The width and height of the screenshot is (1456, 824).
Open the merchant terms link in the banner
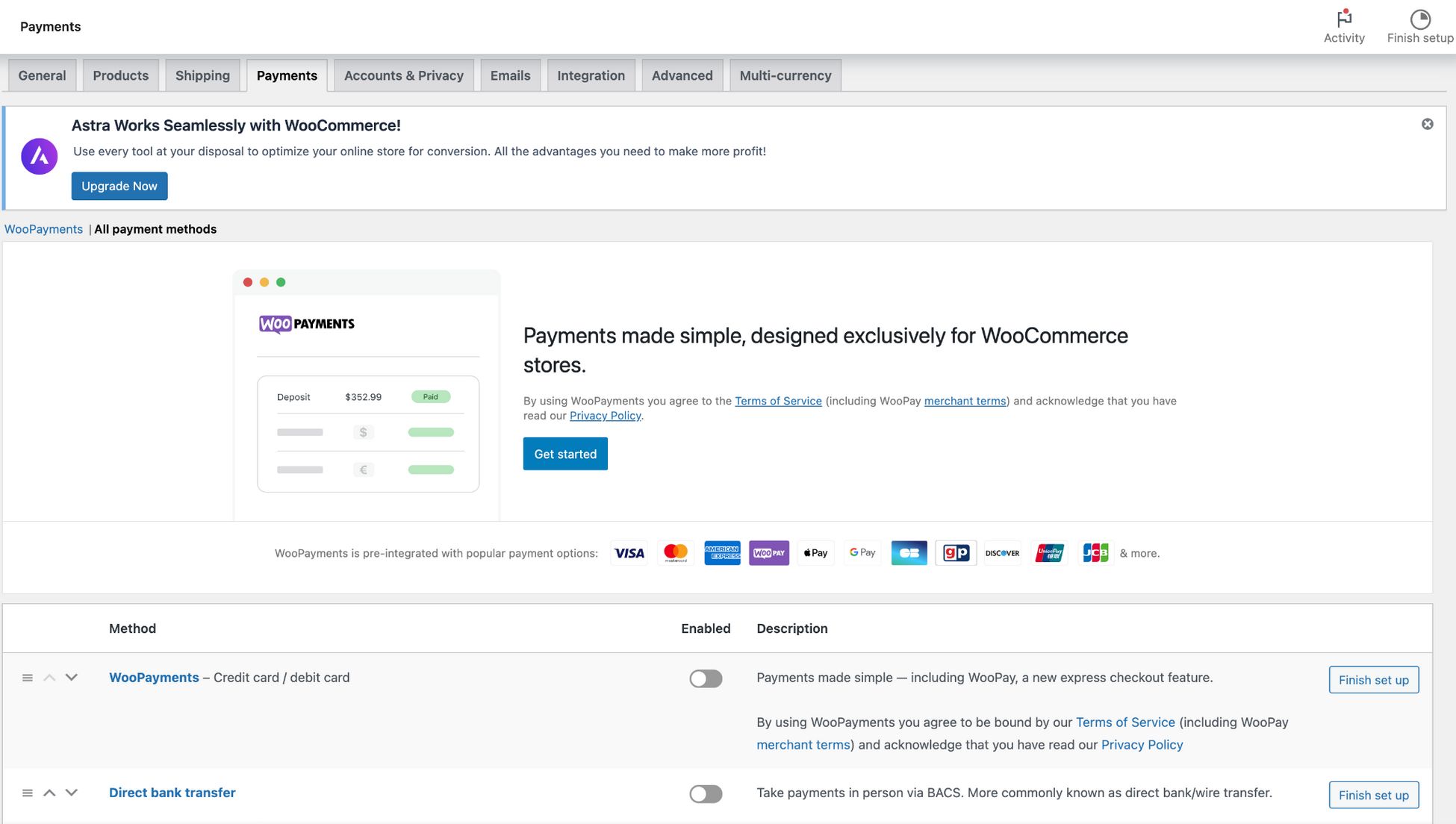[x=965, y=401]
